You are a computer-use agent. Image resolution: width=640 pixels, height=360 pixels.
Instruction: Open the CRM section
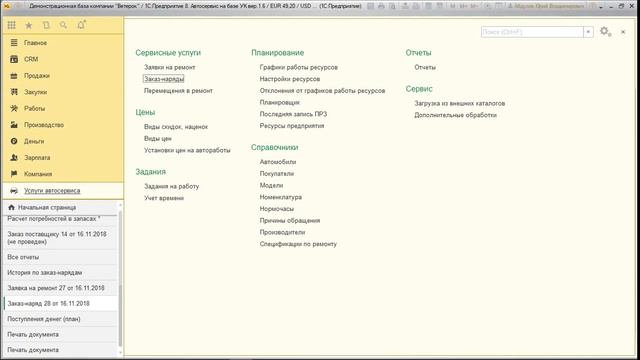point(62,59)
